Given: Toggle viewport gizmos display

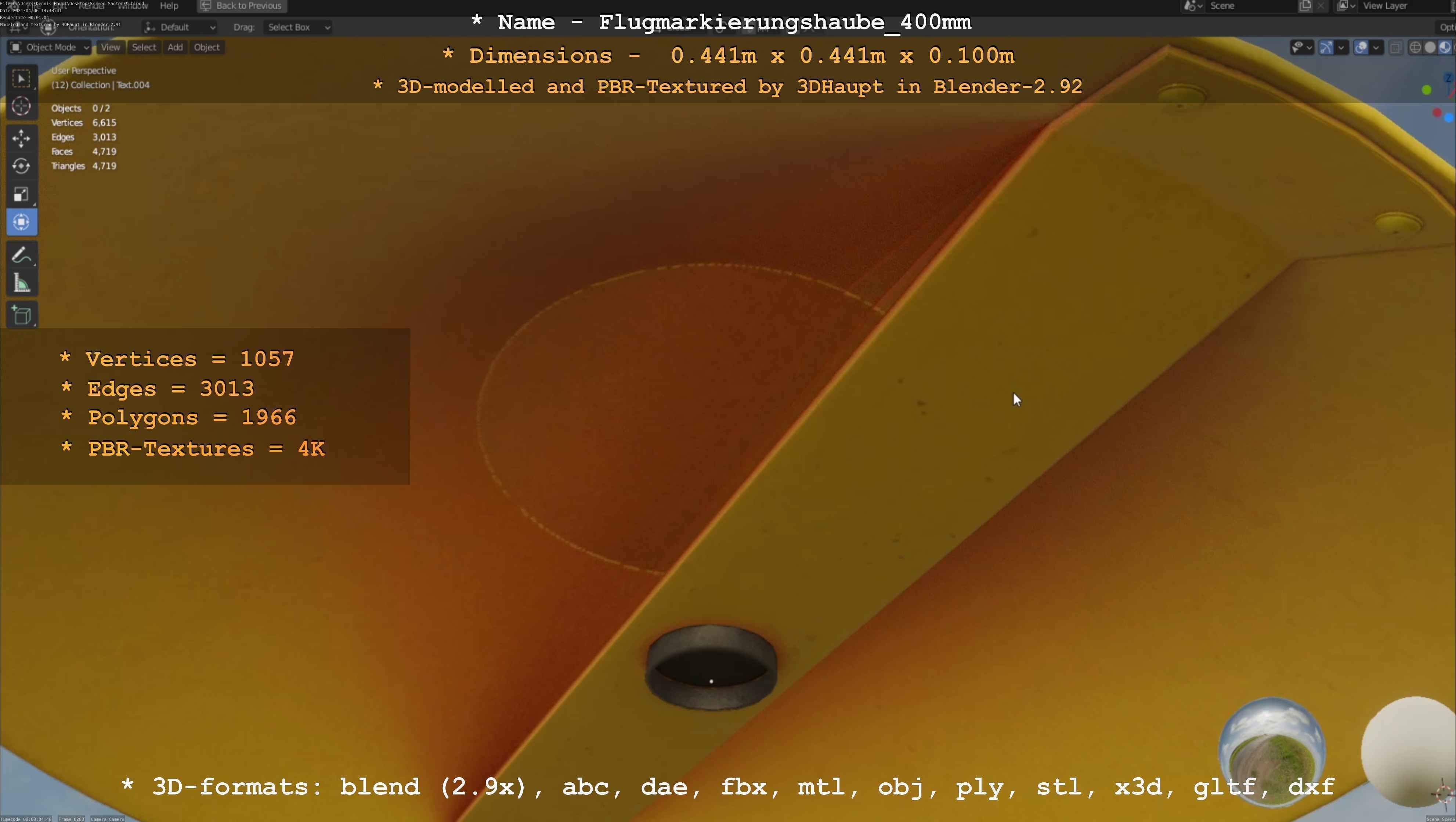Looking at the screenshot, I should (x=1326, y=47).
